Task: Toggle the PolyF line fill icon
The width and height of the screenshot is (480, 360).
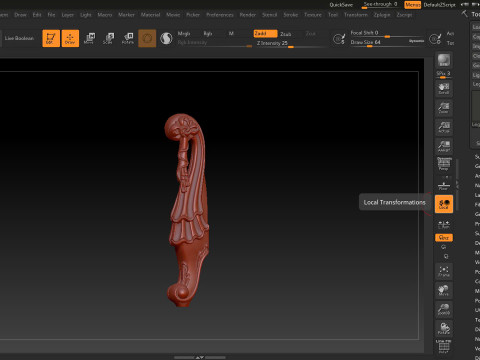Action: click(444, 346)
